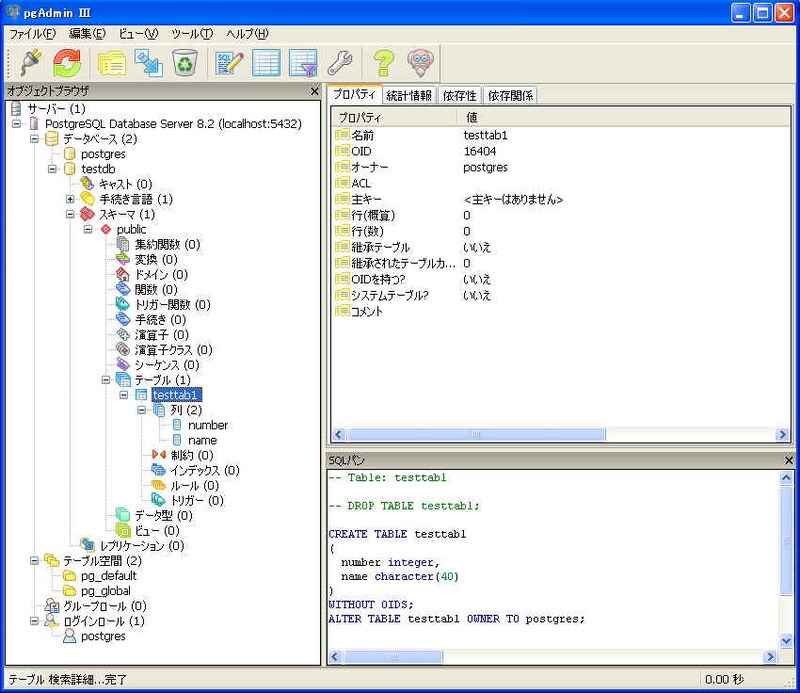
Task: Open the object properties toolbar icon
Action: [110, 63]
